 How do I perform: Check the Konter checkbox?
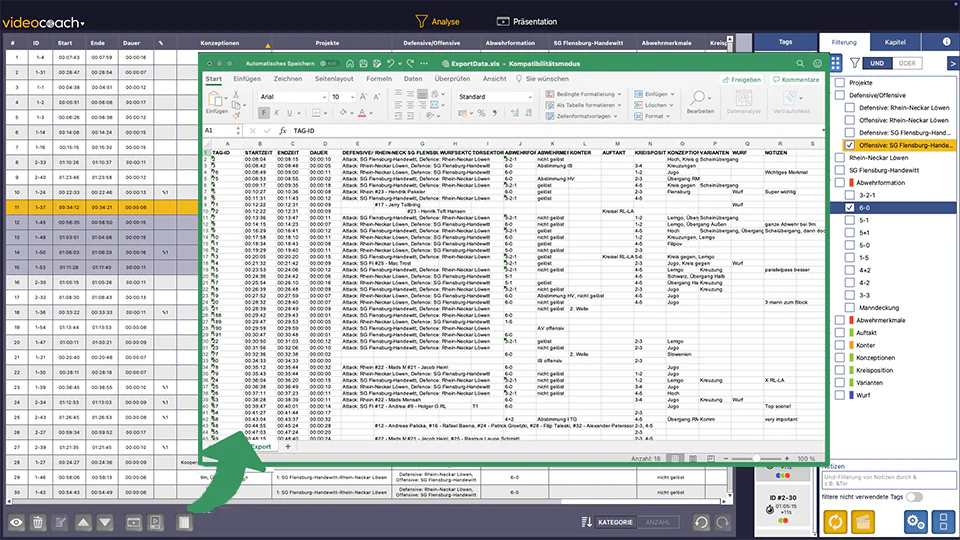tap(840, 345)
